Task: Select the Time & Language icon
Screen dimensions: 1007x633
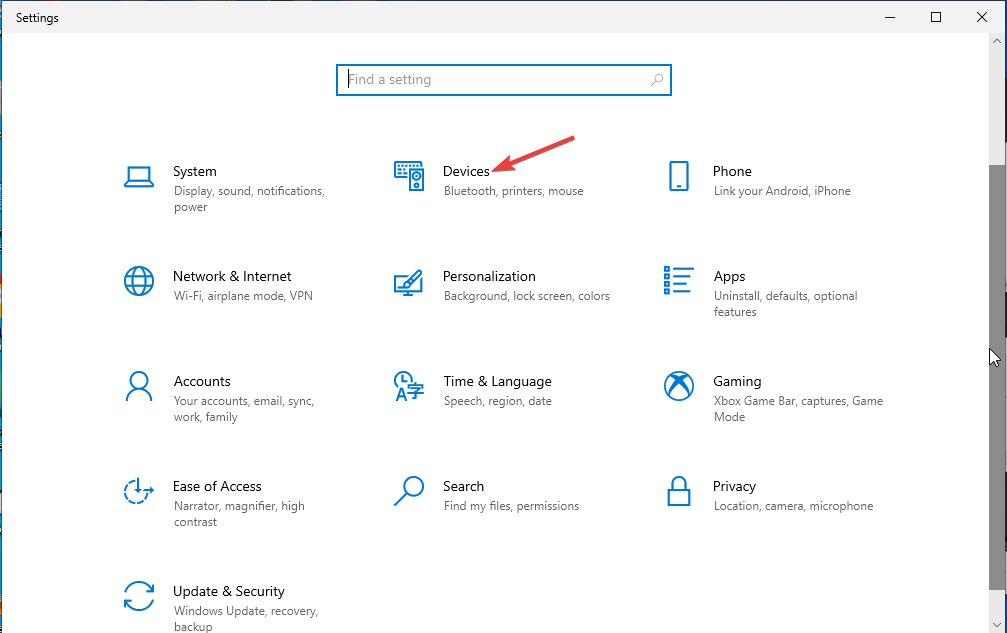Action: pos(409,386)
